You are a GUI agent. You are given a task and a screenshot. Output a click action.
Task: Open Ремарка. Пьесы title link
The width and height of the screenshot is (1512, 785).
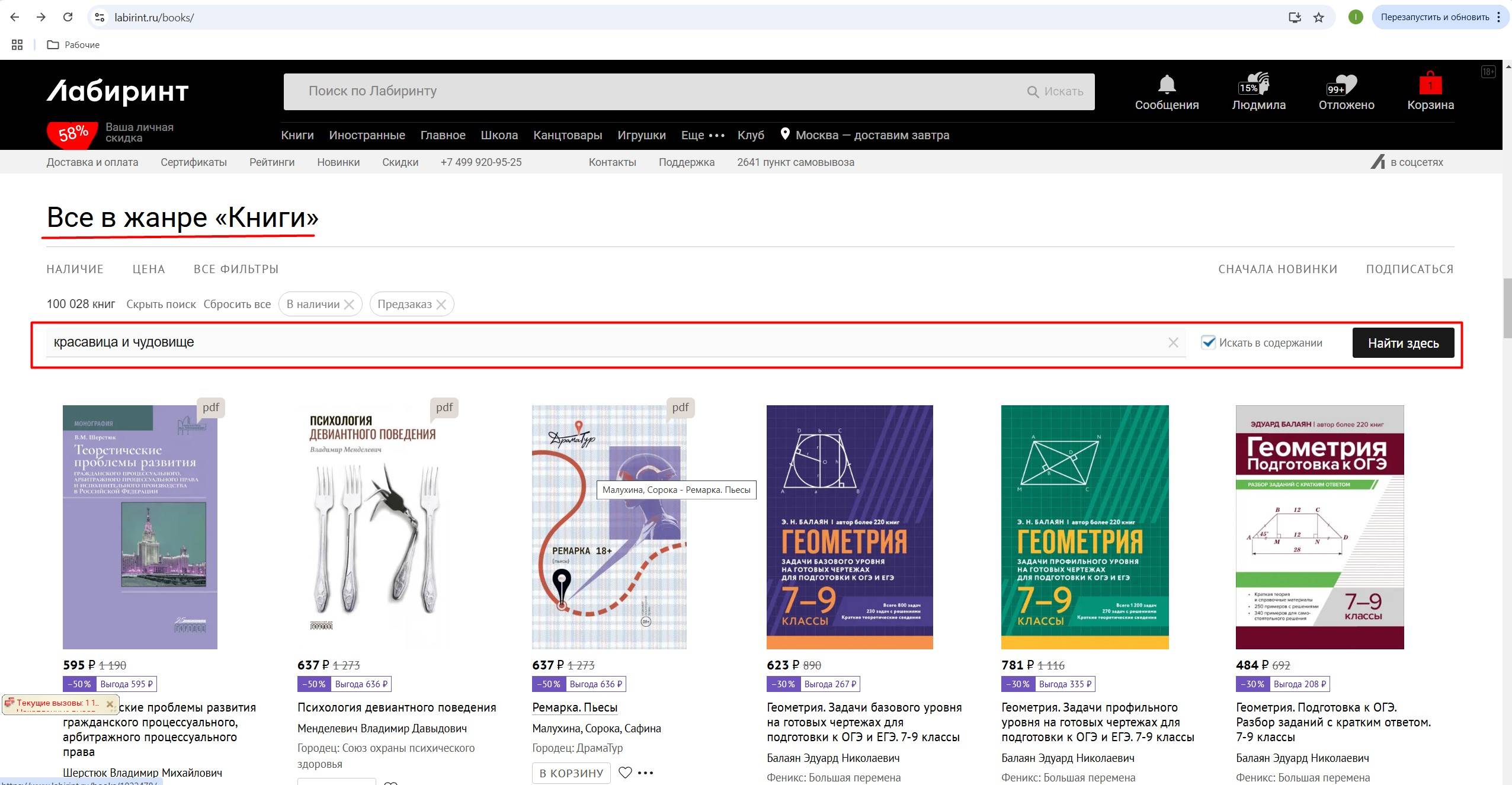click(575, 707)
